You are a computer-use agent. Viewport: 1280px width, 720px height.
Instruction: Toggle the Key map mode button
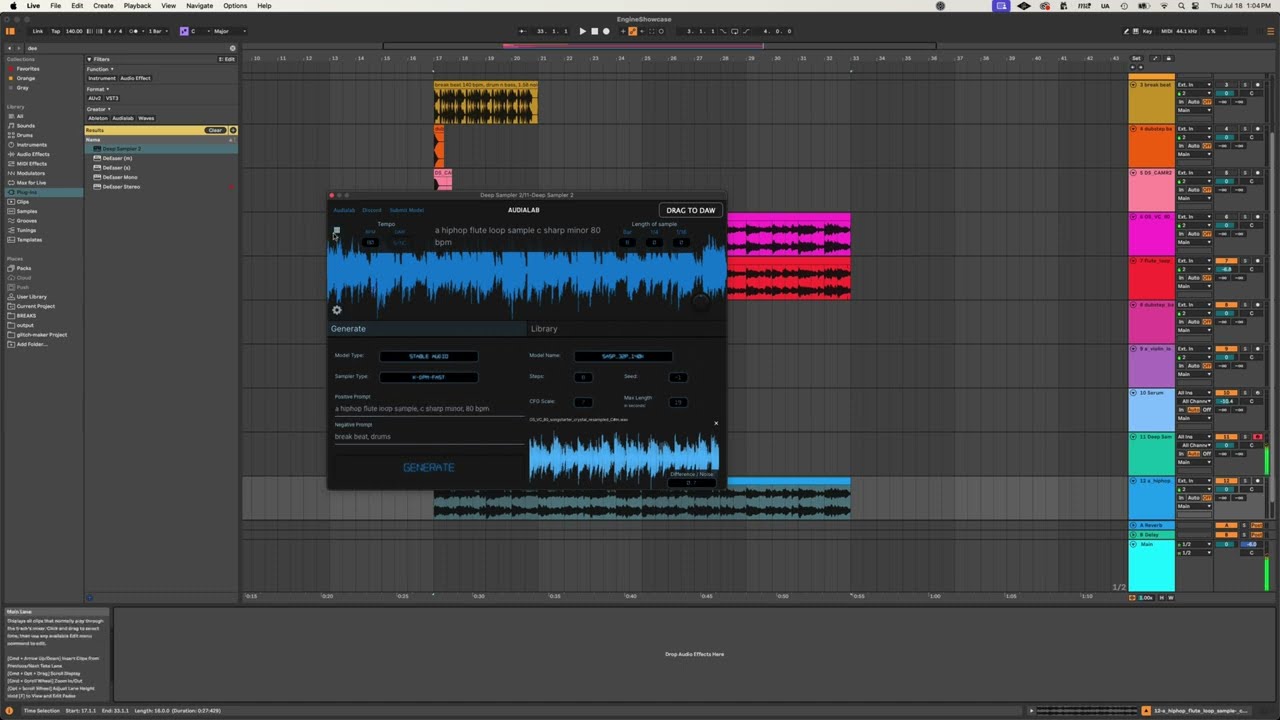(x=1146, y=31)
